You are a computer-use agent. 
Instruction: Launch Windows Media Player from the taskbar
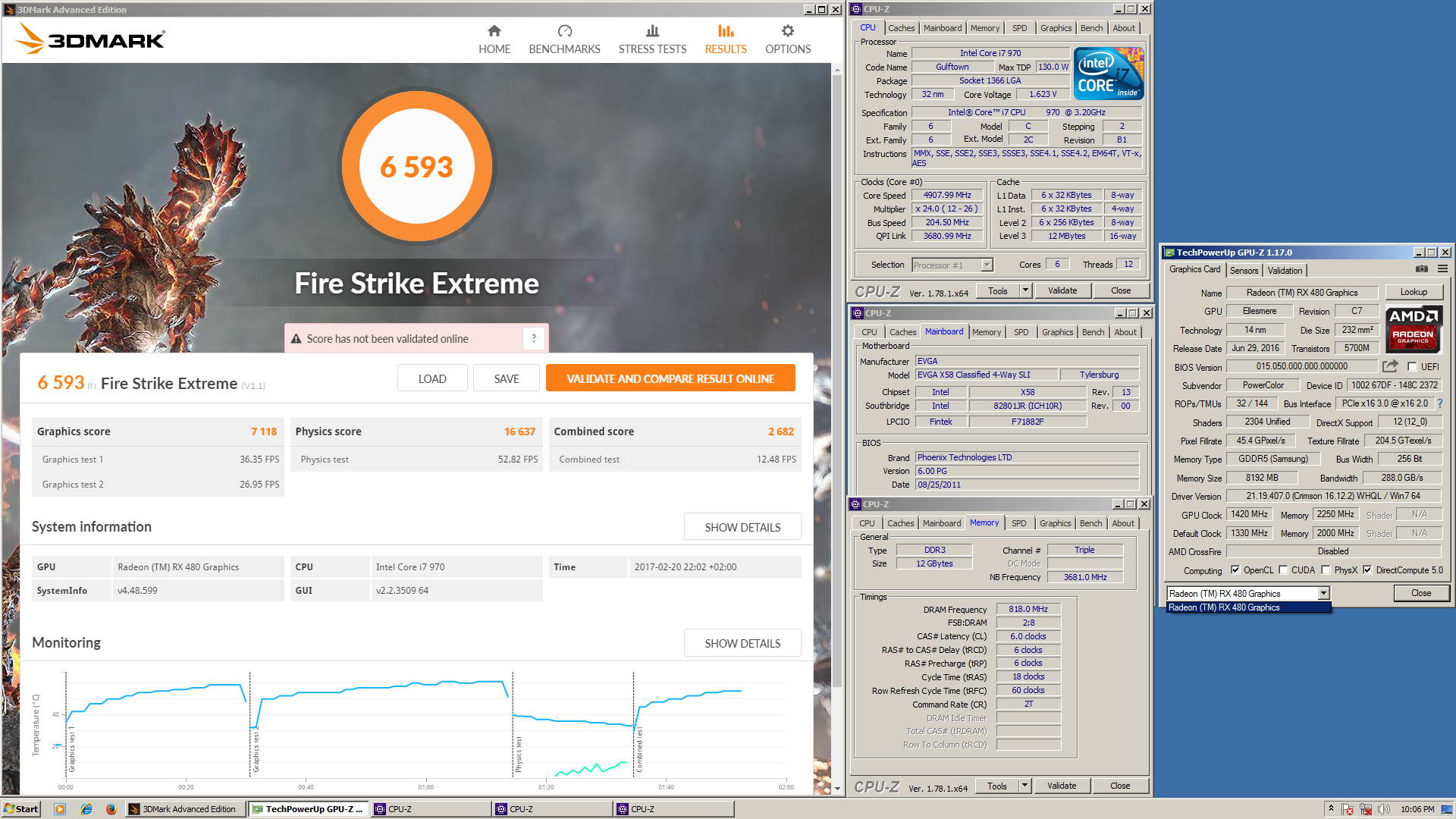pyautogui.click(x=60, y=809)
